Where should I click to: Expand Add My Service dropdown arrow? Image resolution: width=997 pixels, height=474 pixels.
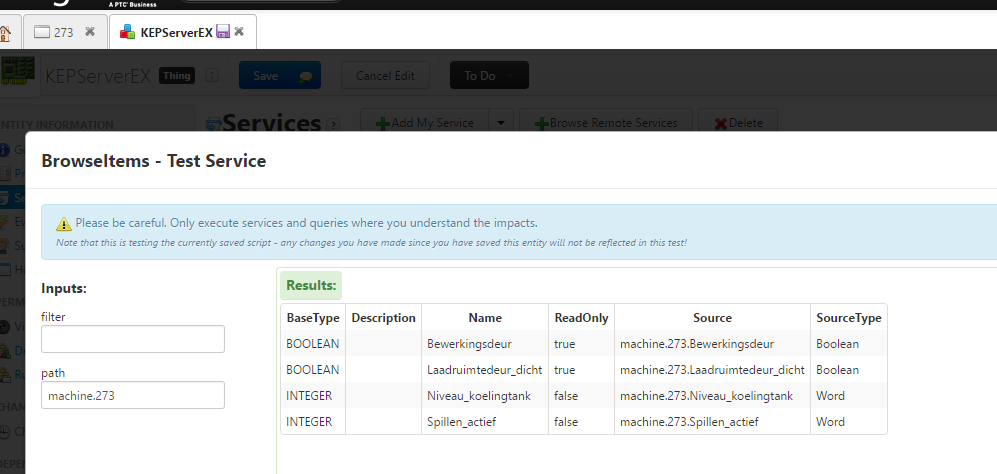point(500,123)
